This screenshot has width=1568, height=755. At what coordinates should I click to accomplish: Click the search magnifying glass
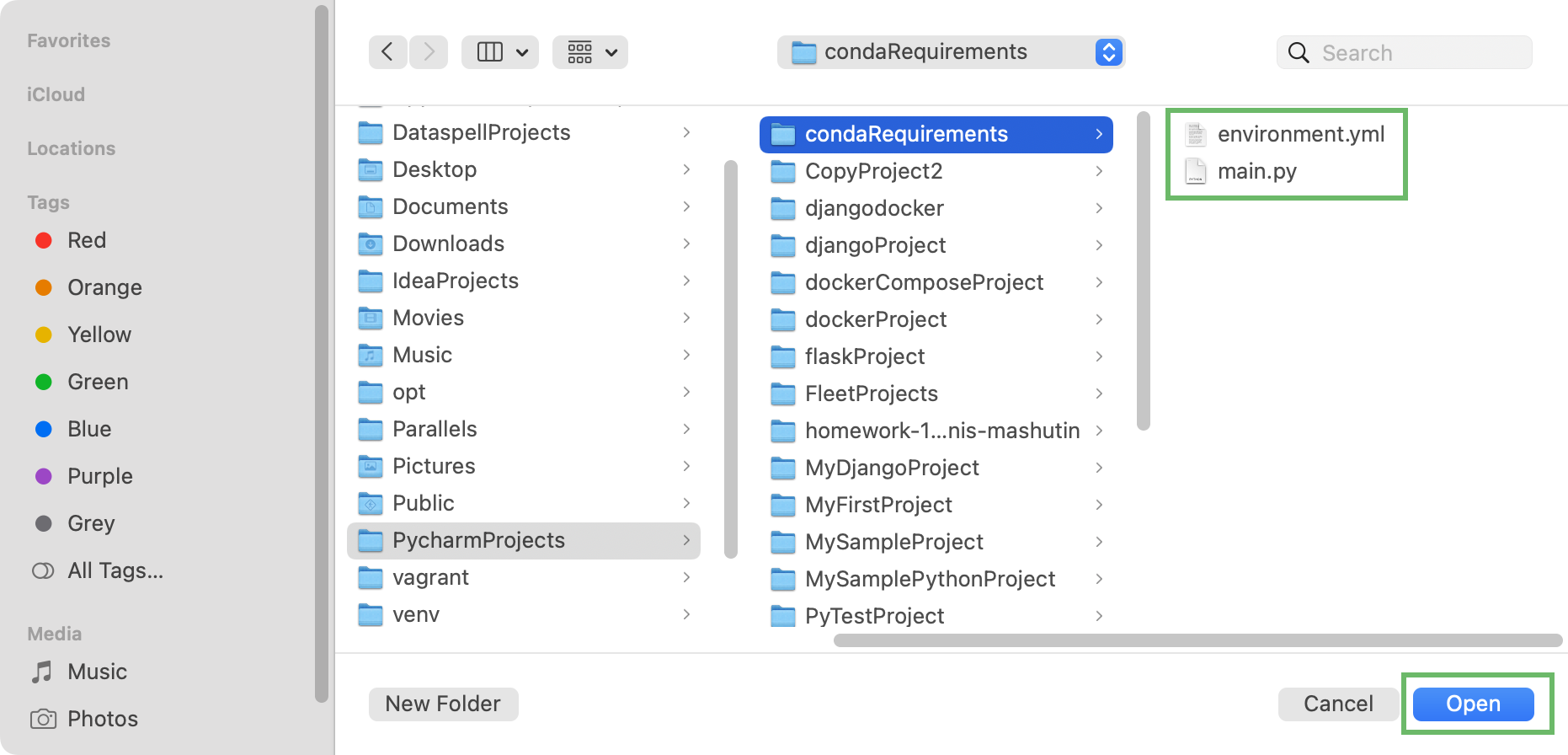point(1298,52)
